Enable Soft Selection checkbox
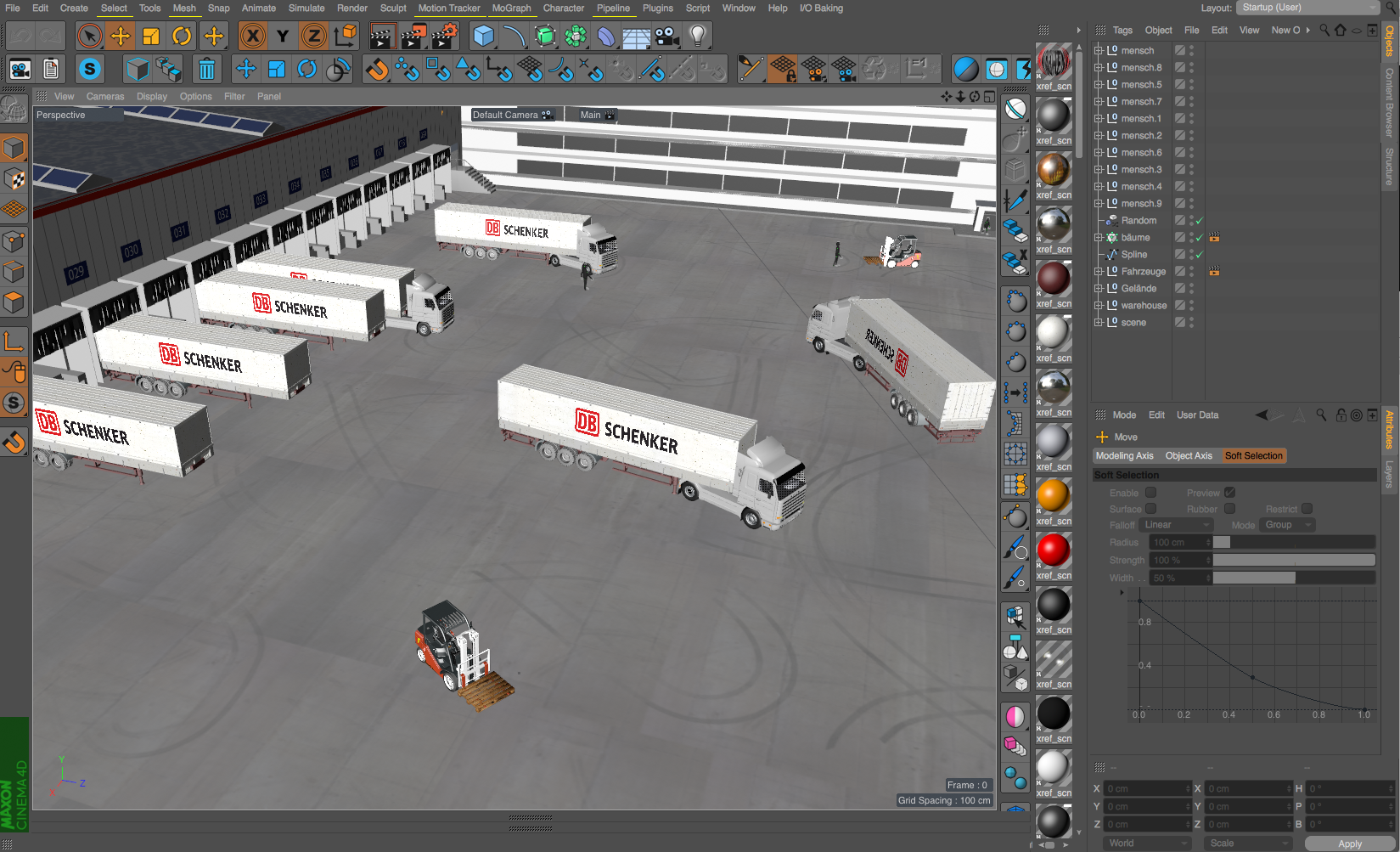 1151,493
